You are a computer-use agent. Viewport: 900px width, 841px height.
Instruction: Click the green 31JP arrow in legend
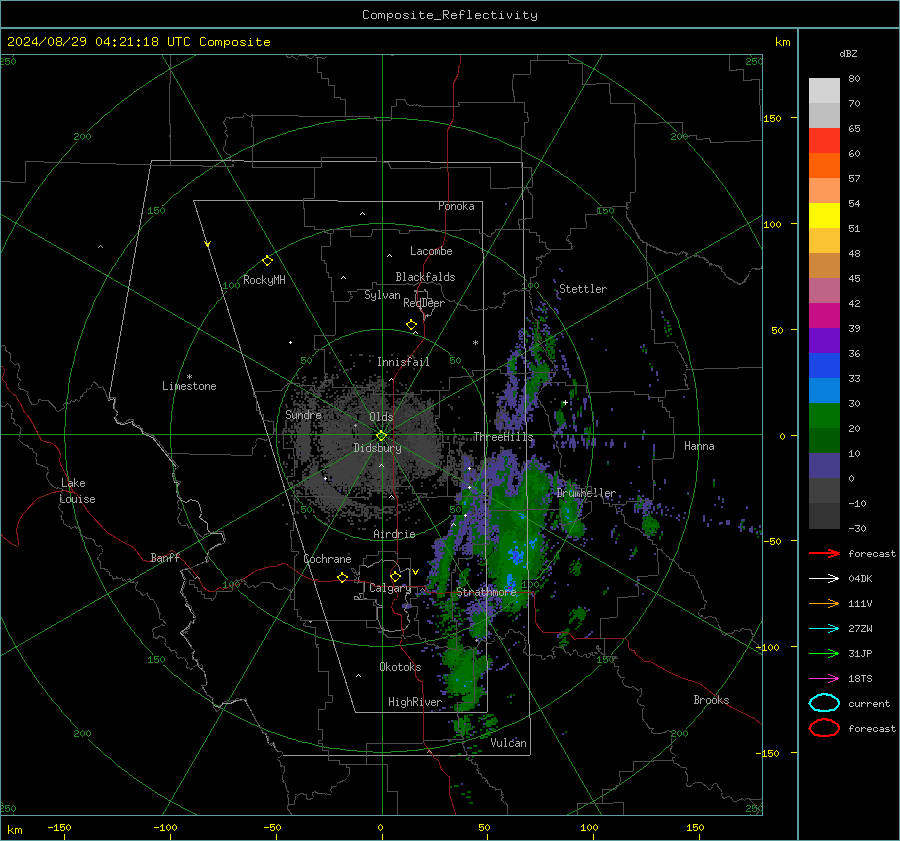[x=824, y=653]
